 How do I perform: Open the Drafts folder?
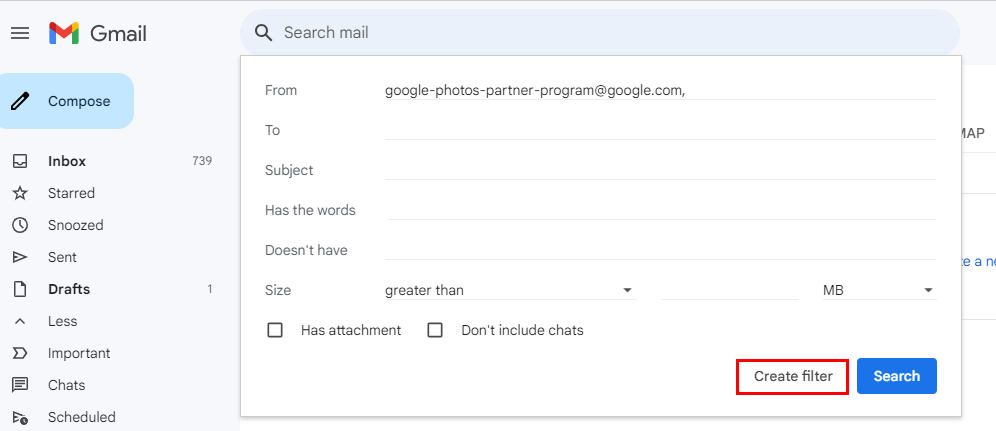click(69, 289)
